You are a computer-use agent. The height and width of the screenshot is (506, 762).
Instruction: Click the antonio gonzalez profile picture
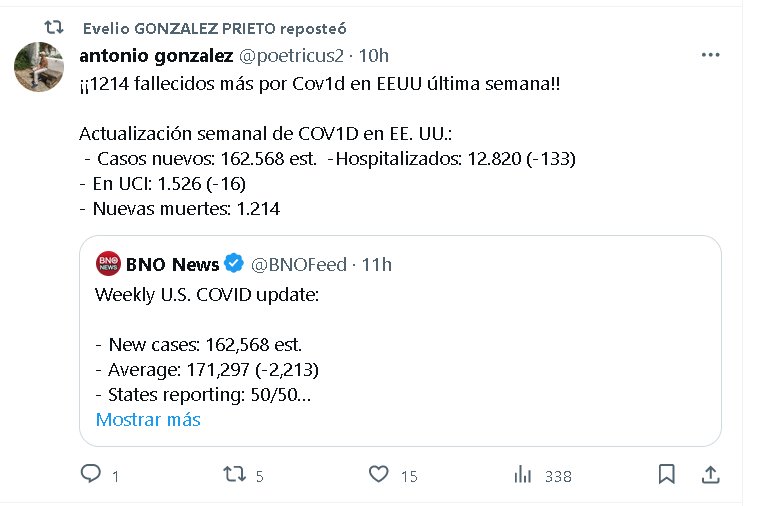[x=41, y=68]
